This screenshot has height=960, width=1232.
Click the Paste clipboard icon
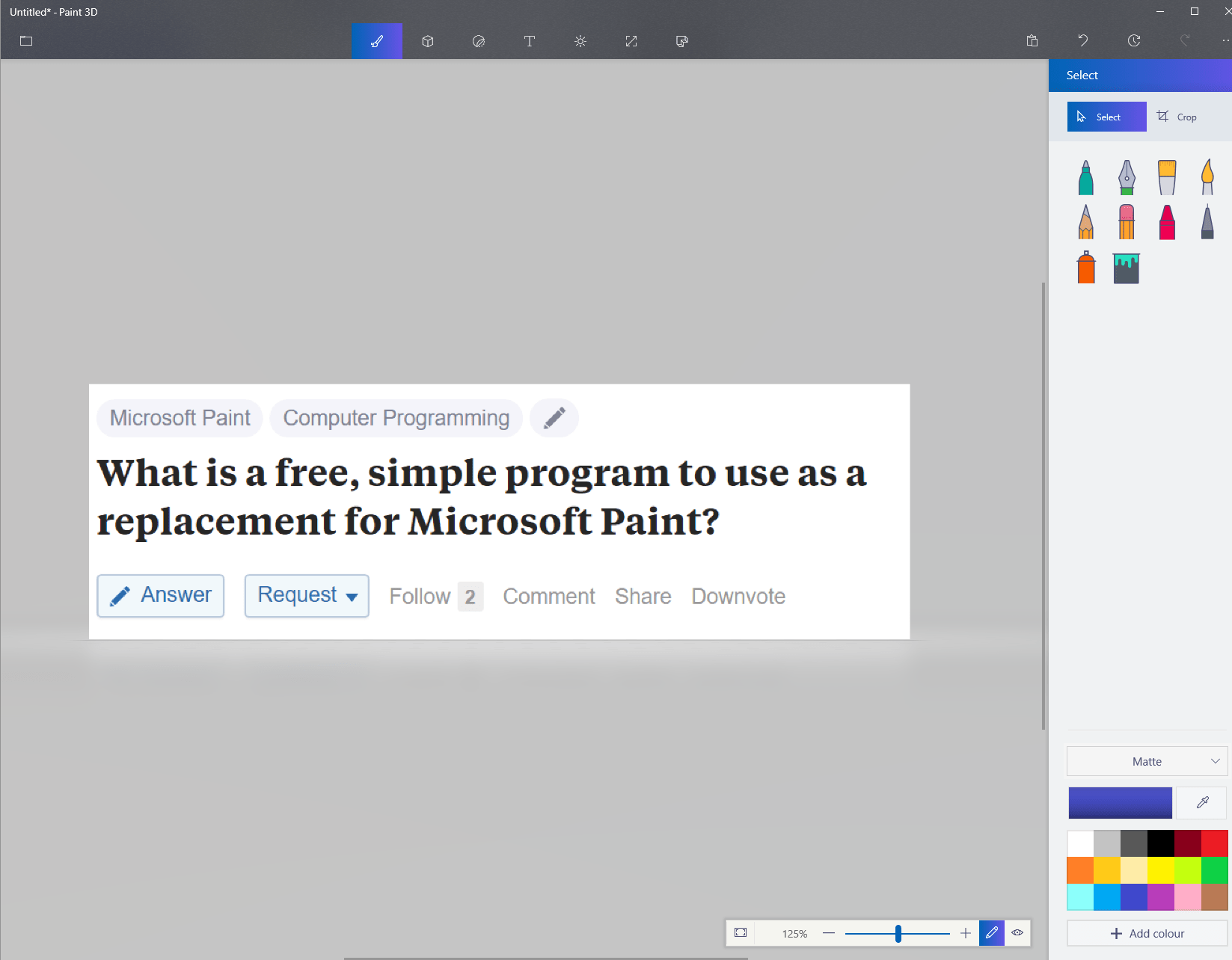(1032, 40)
